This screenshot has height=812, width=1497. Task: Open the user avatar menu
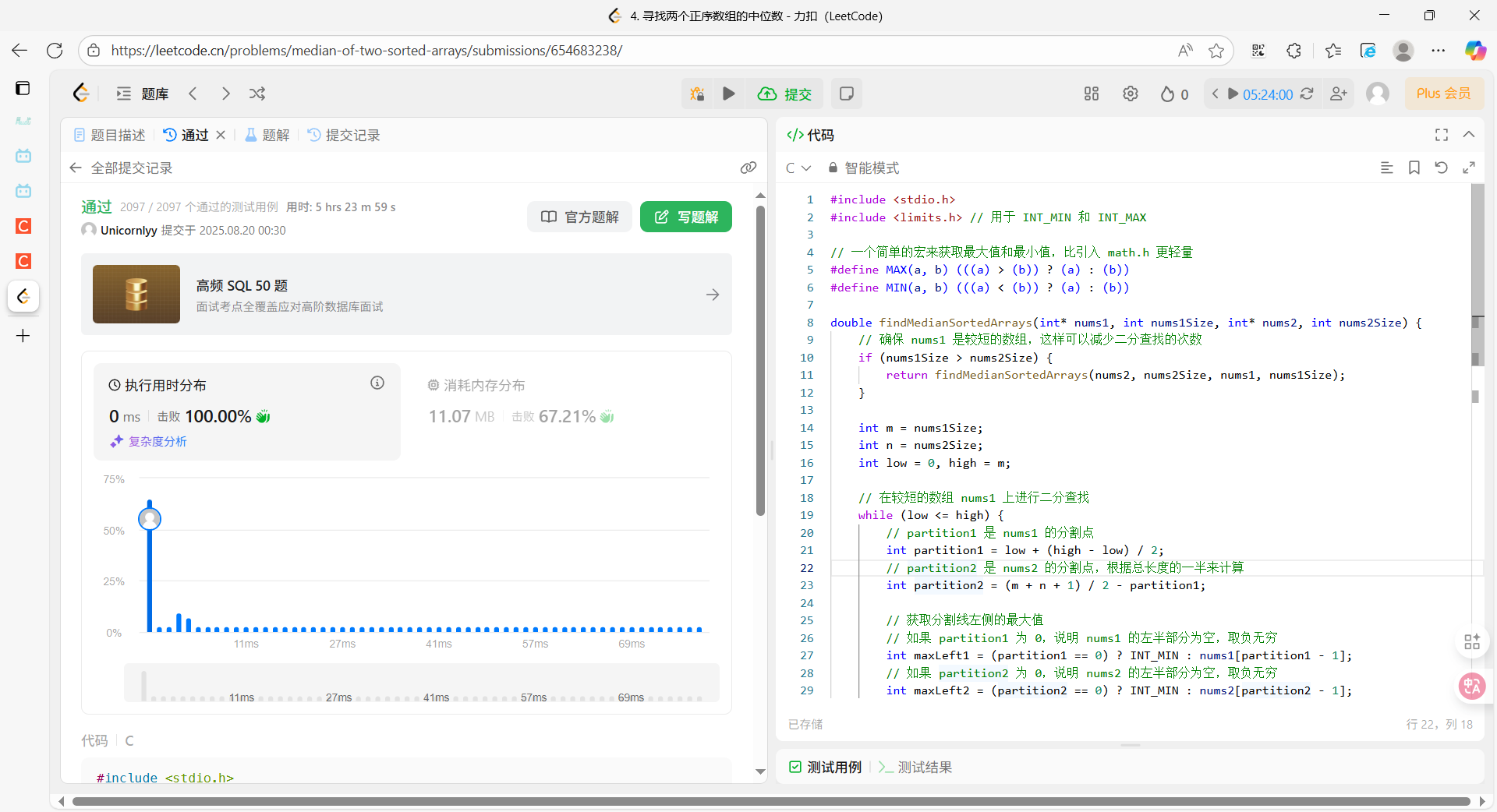[x=1378, y=94]
